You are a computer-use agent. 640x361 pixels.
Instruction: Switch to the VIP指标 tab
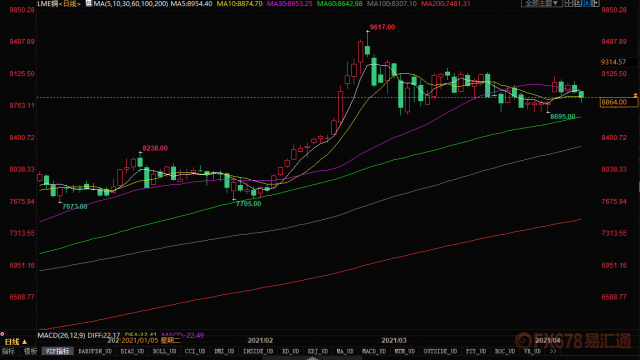pos(58,351)
